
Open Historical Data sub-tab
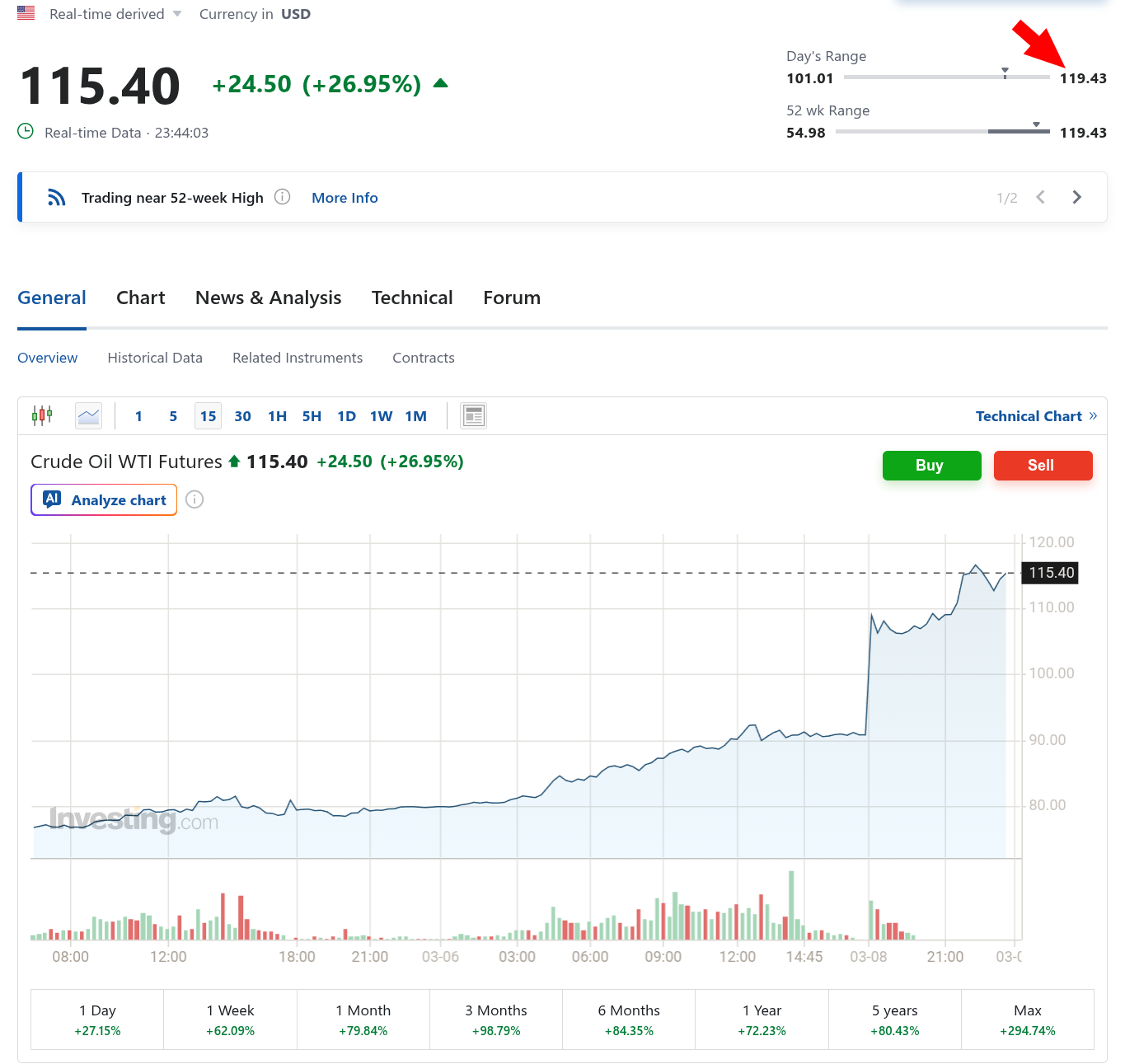click(x=155, y=358)
